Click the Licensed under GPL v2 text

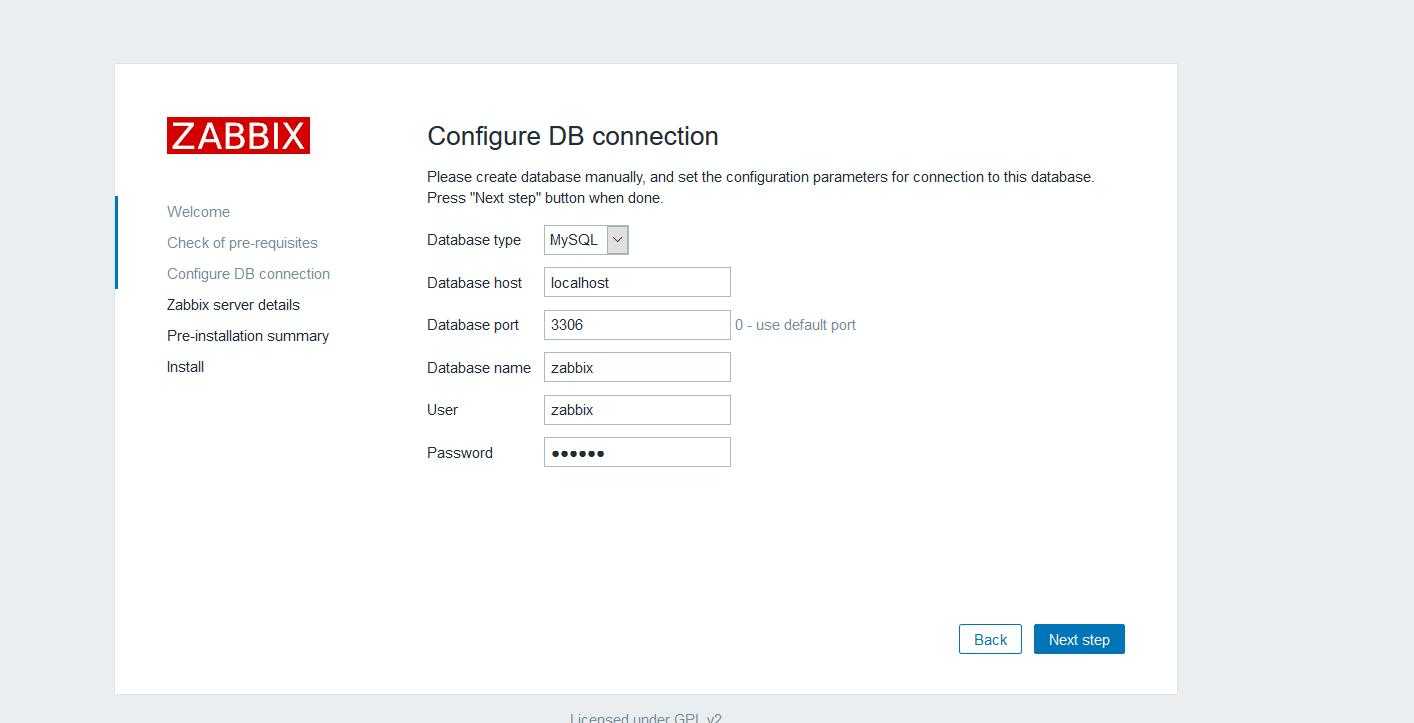tap(646, 718)
